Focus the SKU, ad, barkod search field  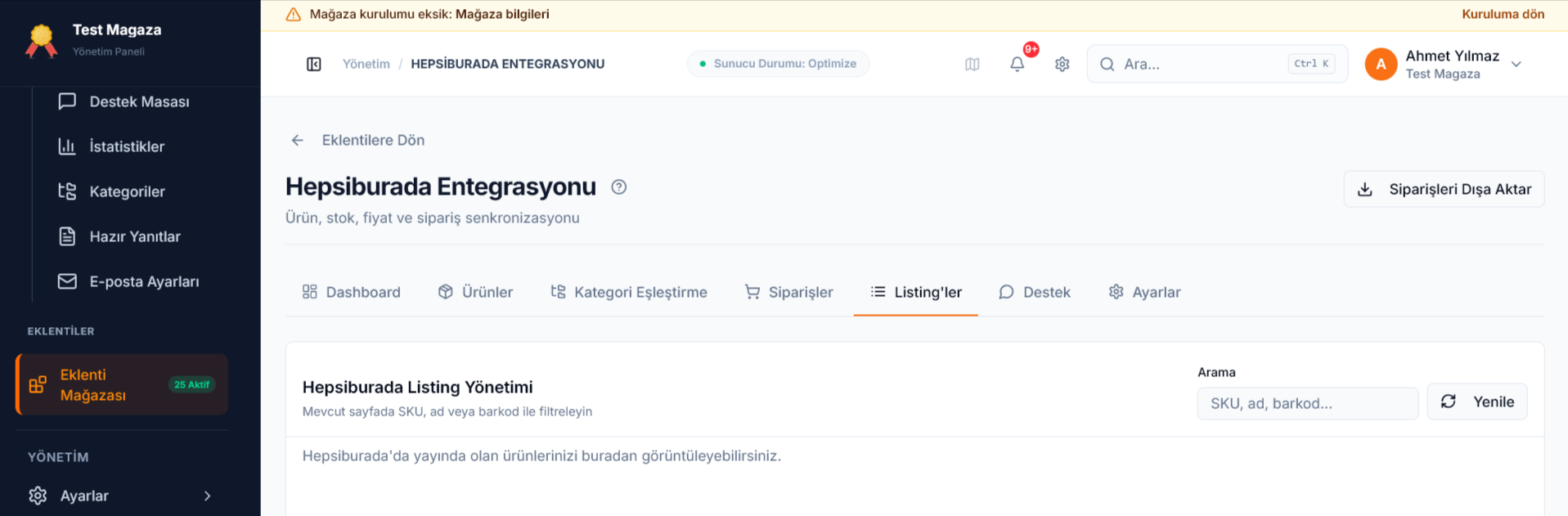1307,403
